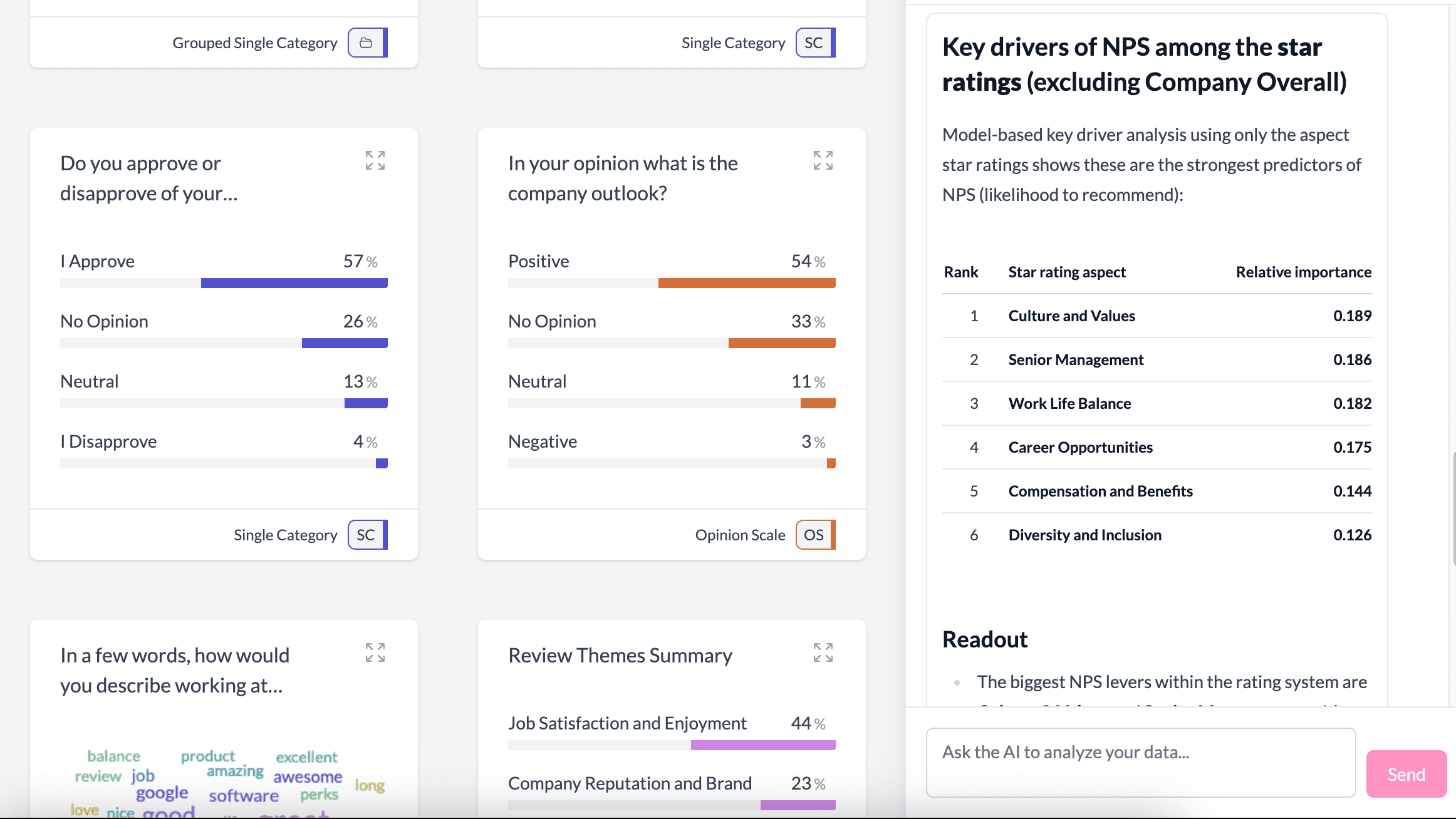This screenshot has width=1456, height=819.
Task: Select the OS badge on the outlook question
Action: click(x=814, y=535)
